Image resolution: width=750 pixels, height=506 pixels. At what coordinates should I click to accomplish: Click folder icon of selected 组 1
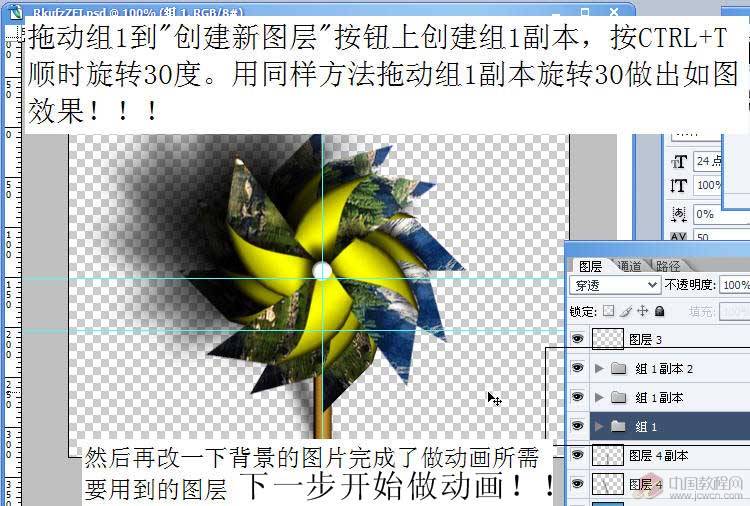pos(619,426)
